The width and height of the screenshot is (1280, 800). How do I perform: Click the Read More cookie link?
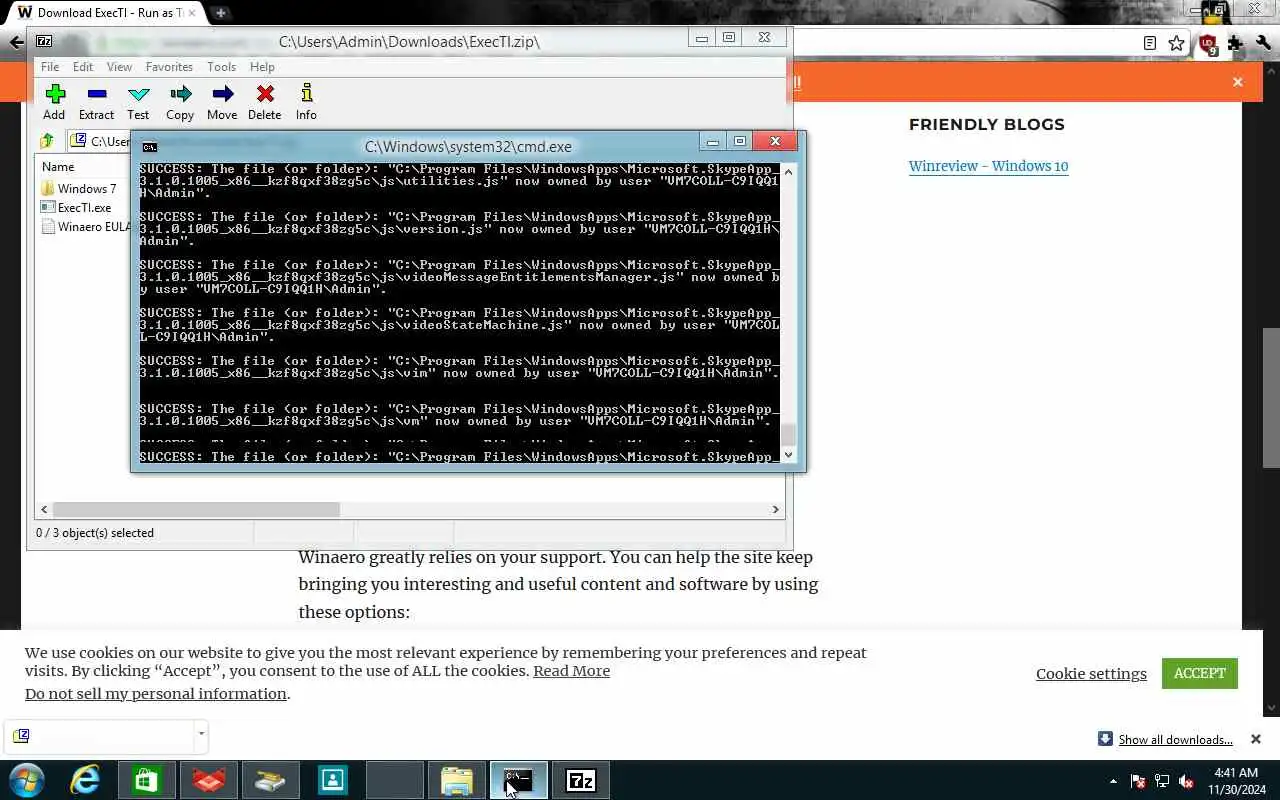pos(571,671)
